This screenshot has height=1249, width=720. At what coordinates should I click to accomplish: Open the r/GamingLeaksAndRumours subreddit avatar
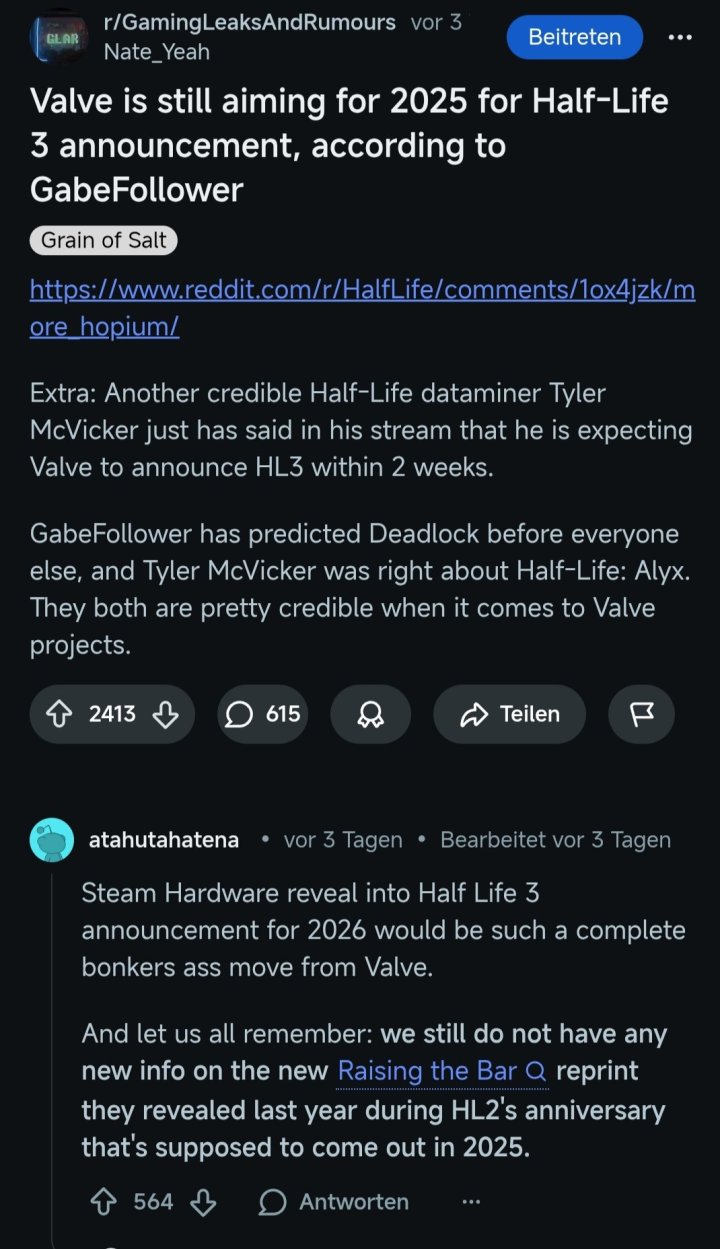coord(59,37)
